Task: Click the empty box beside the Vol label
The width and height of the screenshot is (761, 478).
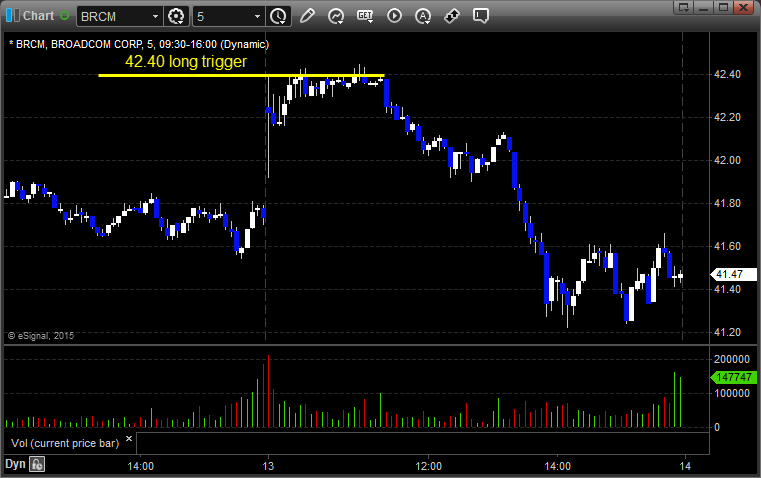Action: [423, 443]
